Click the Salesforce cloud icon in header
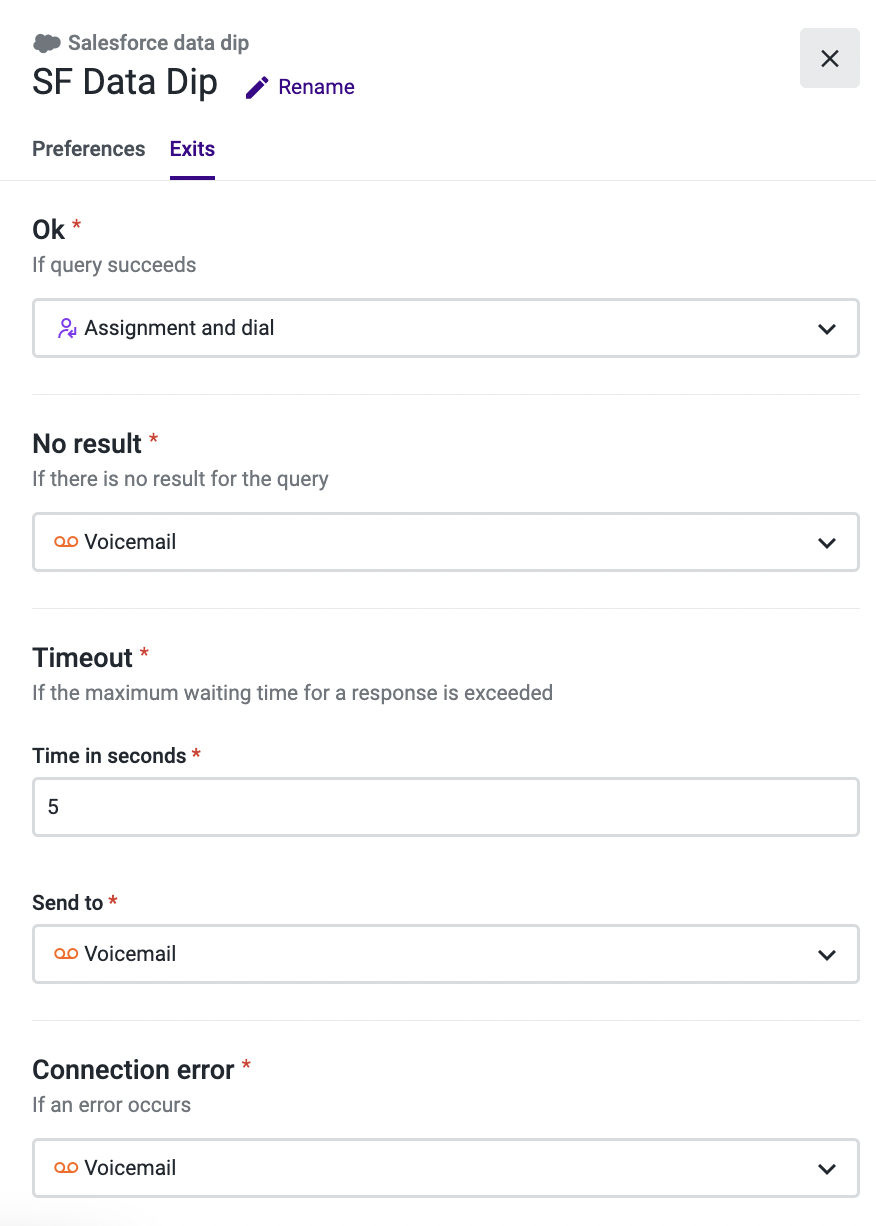Viewport: 876px width, 1226px height. [46, 43]
